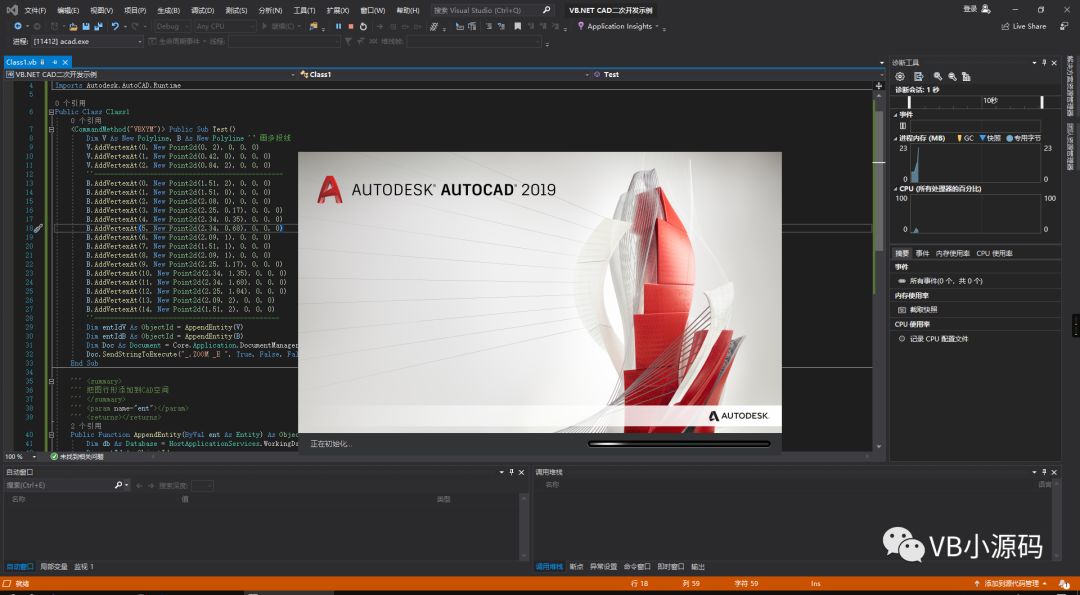1080x595 pixels.
Task: Collapse the CPU graph section
Action: [896, 189]
